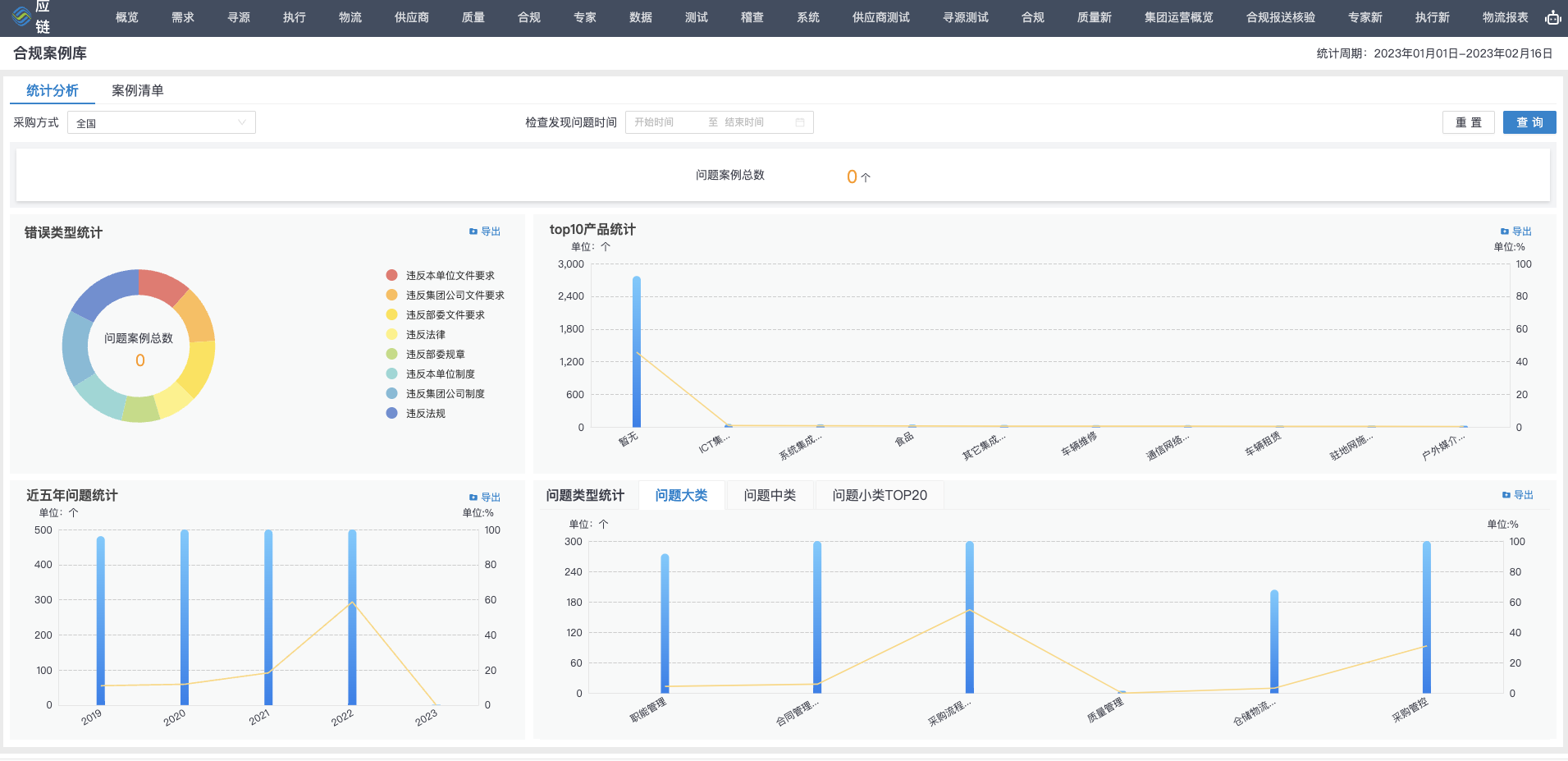Click export icon for 问题类型统计
Viewport: 1568px width, 761px height.
pos(1506,495)
